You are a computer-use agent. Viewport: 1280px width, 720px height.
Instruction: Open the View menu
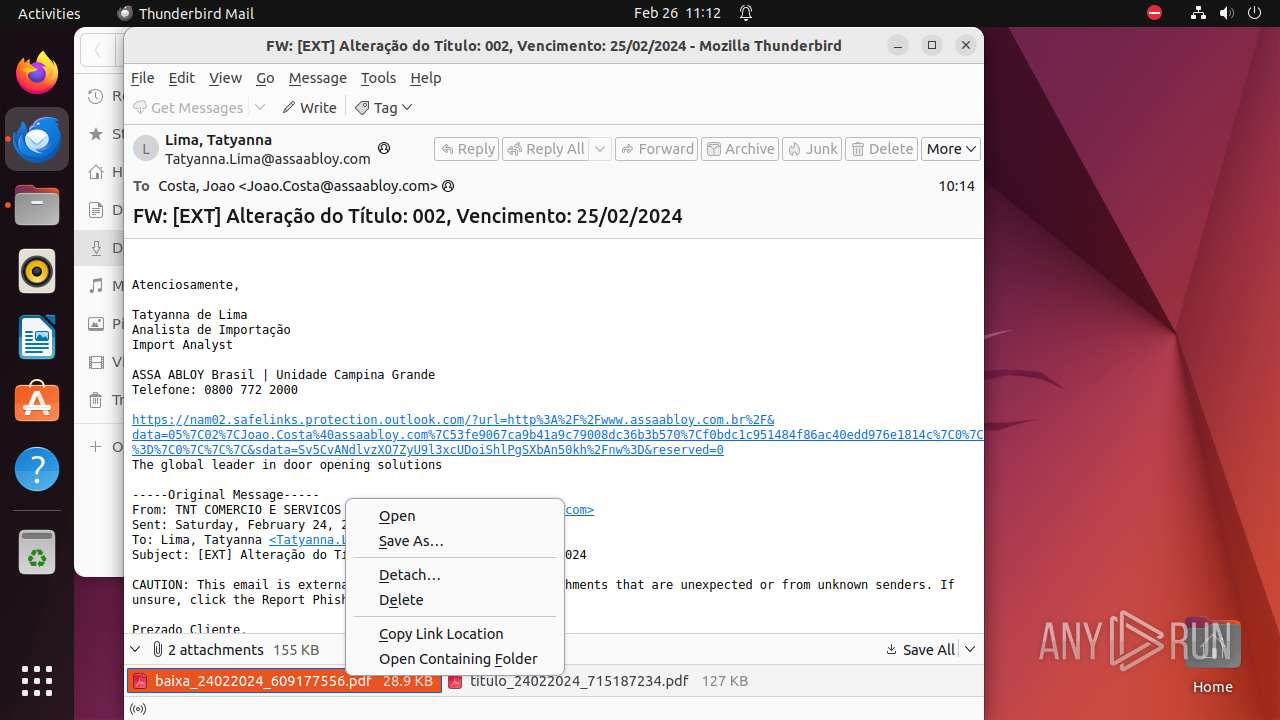225,78
